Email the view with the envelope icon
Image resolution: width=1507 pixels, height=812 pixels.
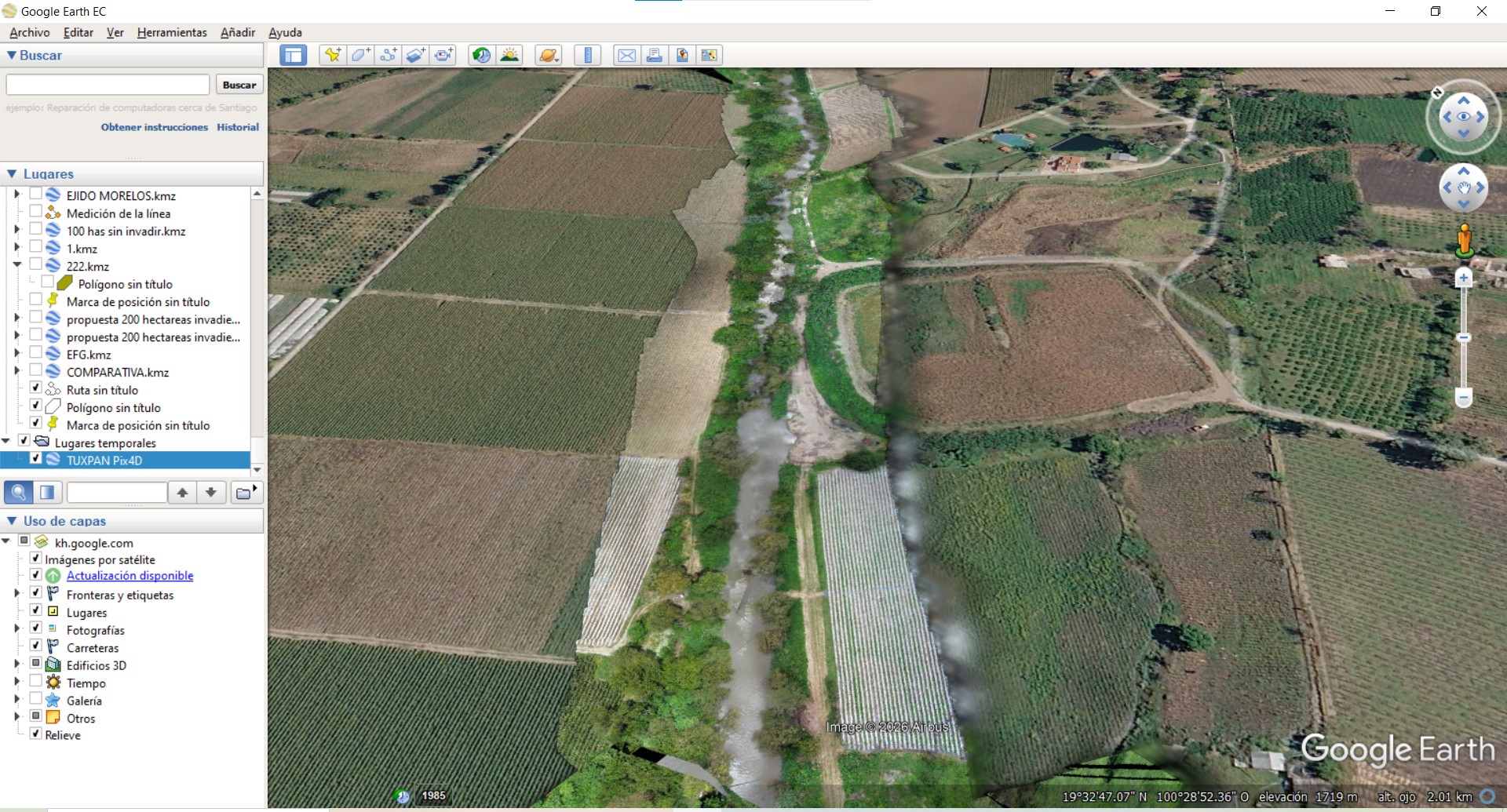(x=626, y=55)
